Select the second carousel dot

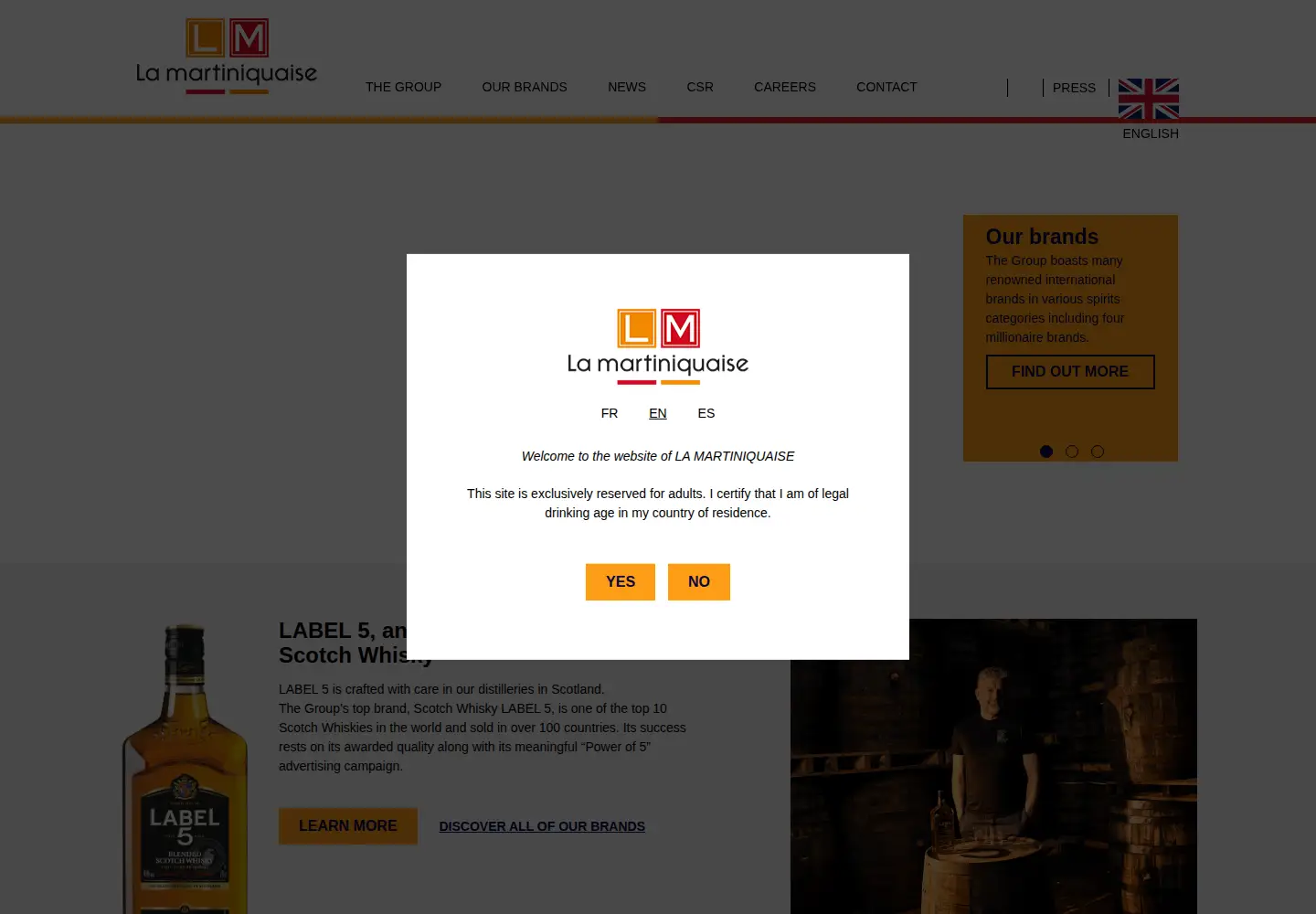[1072, 452]
